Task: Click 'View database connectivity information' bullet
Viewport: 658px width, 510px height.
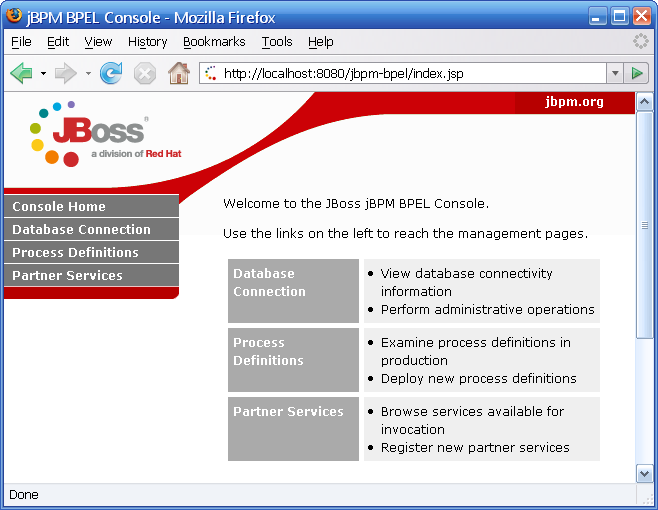Action: (x=466, y=282)
